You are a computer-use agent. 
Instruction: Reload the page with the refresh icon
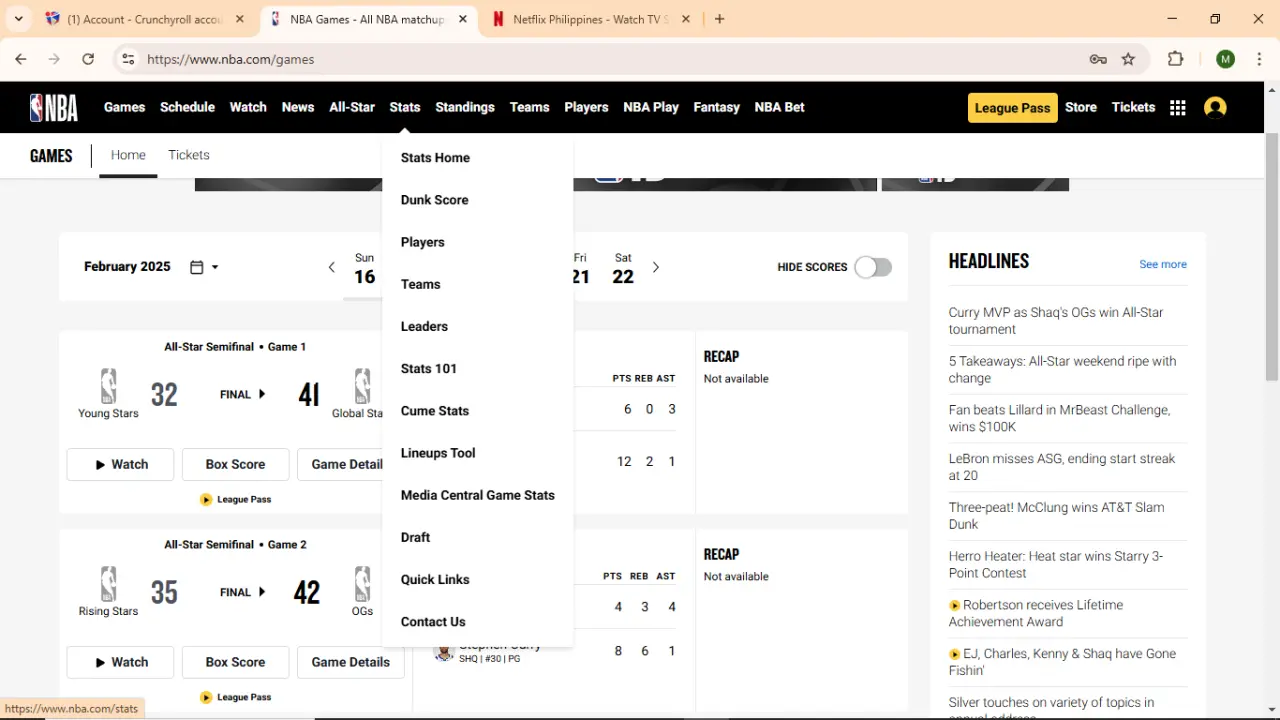[x=88, y=59]
